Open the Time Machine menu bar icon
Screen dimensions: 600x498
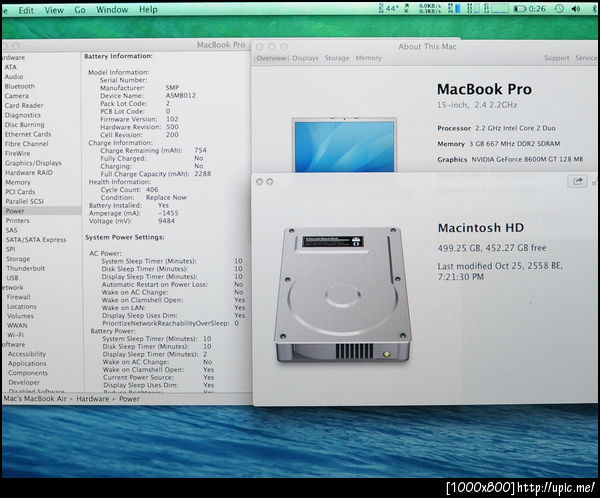(x=559, y=8)
